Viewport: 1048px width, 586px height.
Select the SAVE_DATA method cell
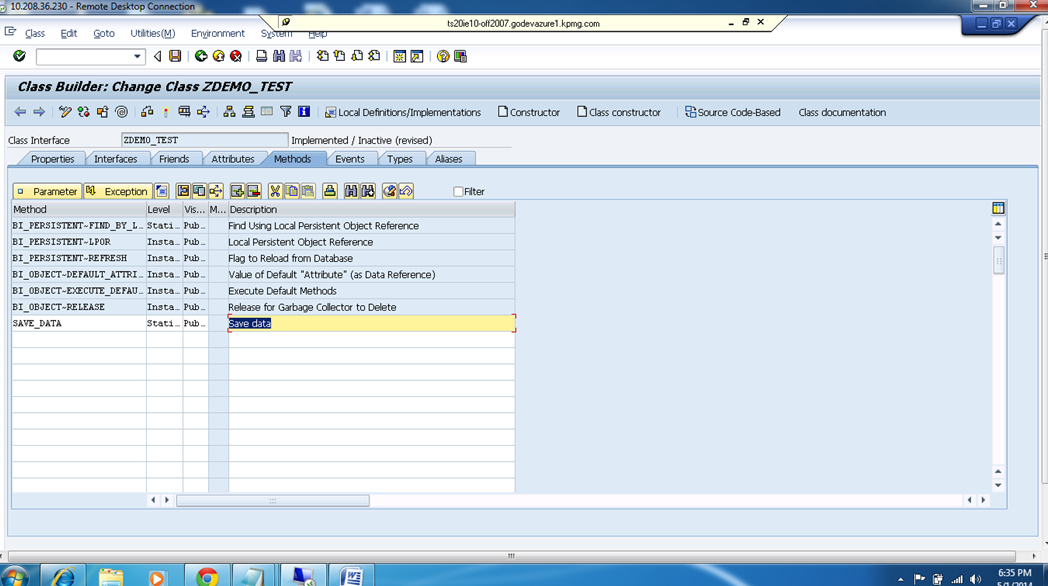pos(79,323)
